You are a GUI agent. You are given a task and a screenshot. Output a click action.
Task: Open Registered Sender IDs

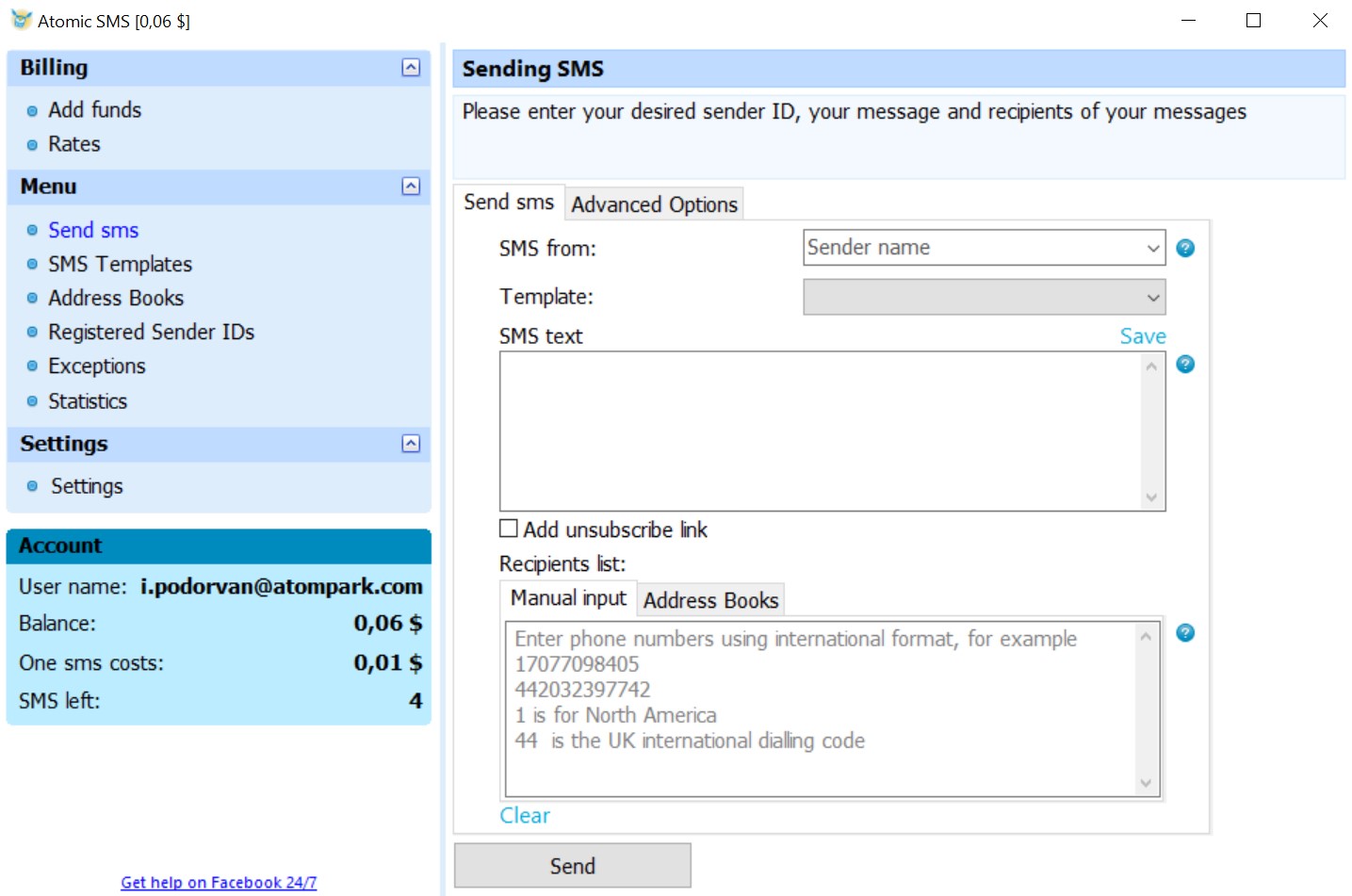[x=151, y=332]
